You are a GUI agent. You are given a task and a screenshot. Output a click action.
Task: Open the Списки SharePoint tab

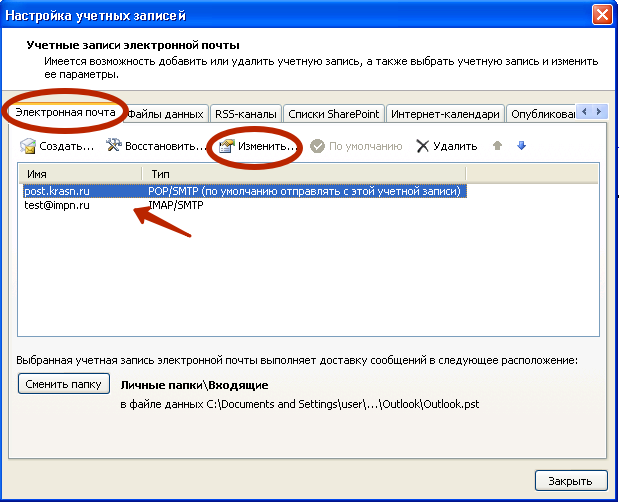pyautogui.click(x=334, y=114)
